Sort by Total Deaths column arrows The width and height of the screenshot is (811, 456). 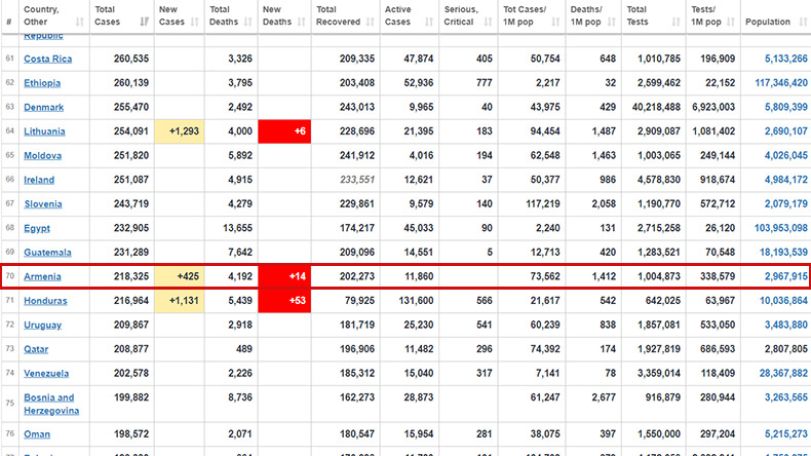coord(248,22)
